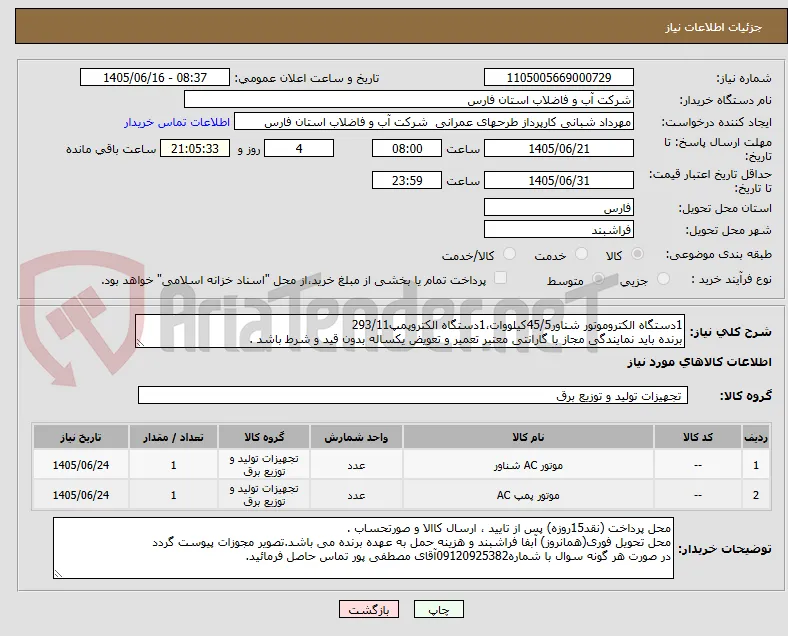Click the response deadline date 1405/06/21
Image resolution: width=788 pixels, height=636 pixels.
[x=559, y=149]
